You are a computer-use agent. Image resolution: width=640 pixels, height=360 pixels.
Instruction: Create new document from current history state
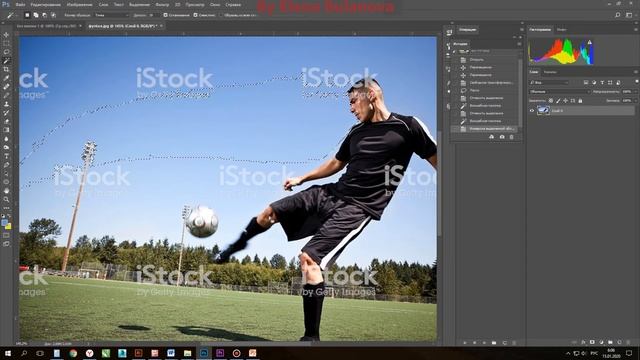tap(491, 137)
